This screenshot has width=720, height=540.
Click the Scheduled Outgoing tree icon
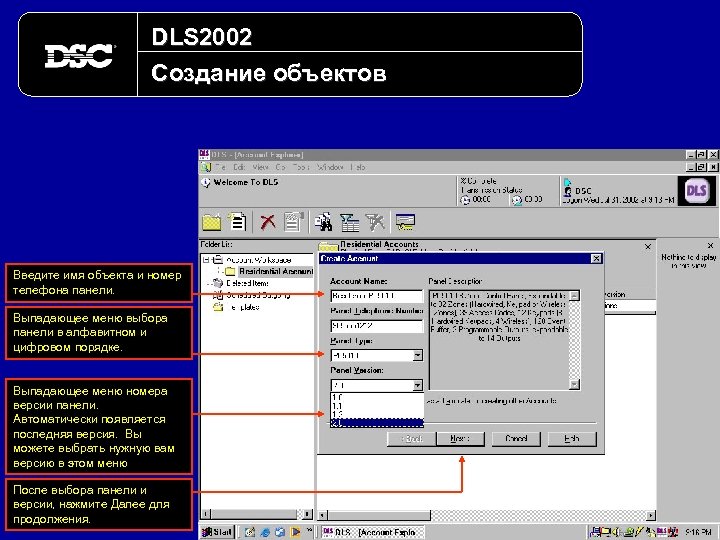tap(218, 295)
